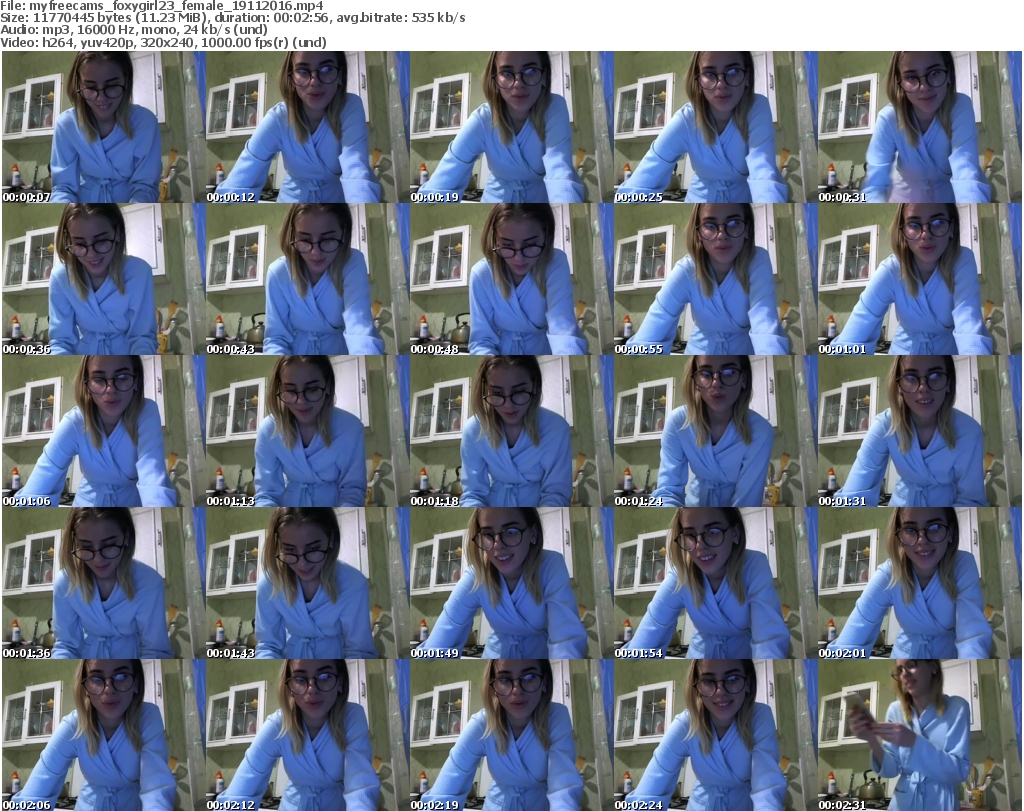Choose the last frame at 00:02:31
The width and height of the screenshot is (1024, 811).
coord(920,735)
